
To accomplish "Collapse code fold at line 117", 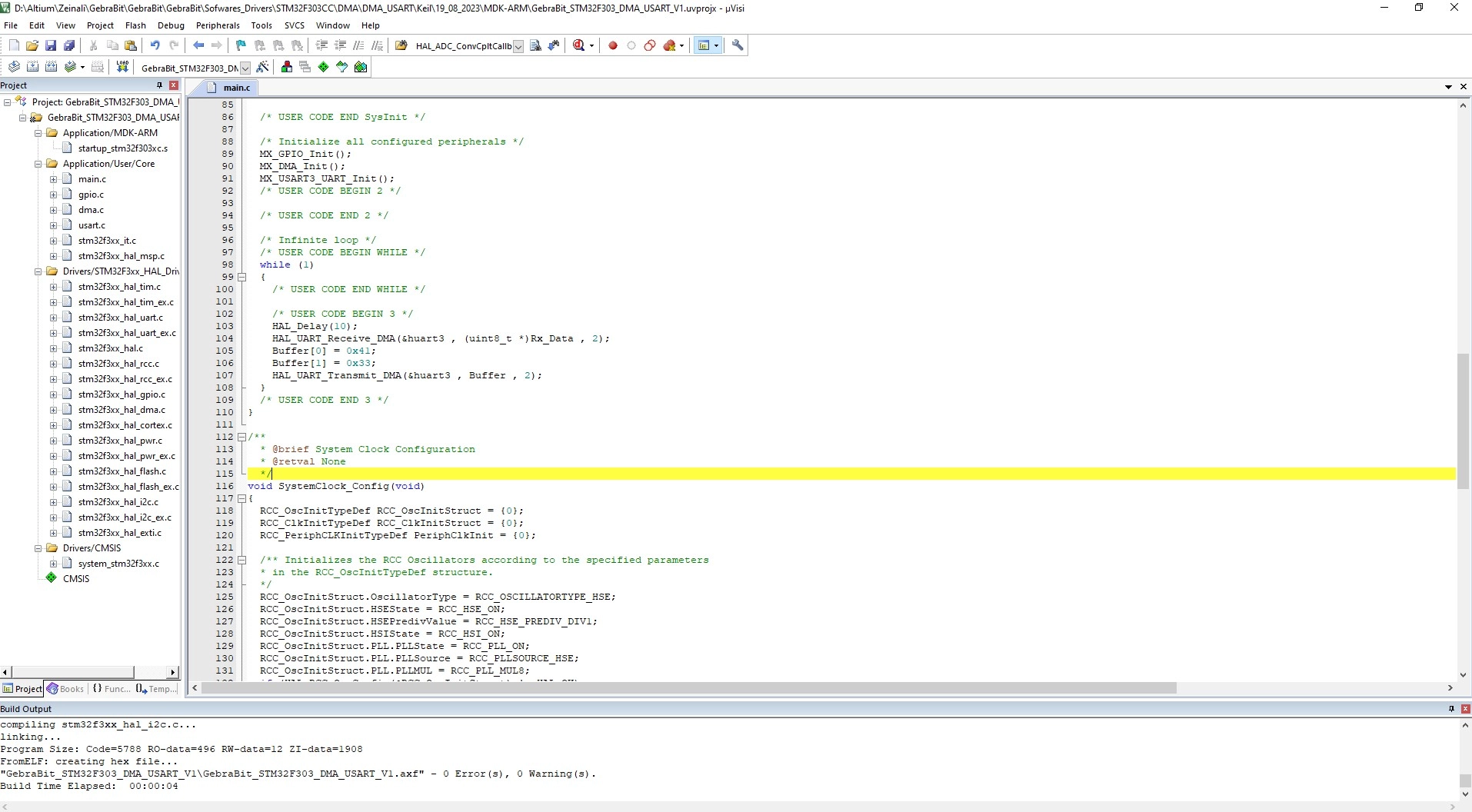I will (241, 498).
